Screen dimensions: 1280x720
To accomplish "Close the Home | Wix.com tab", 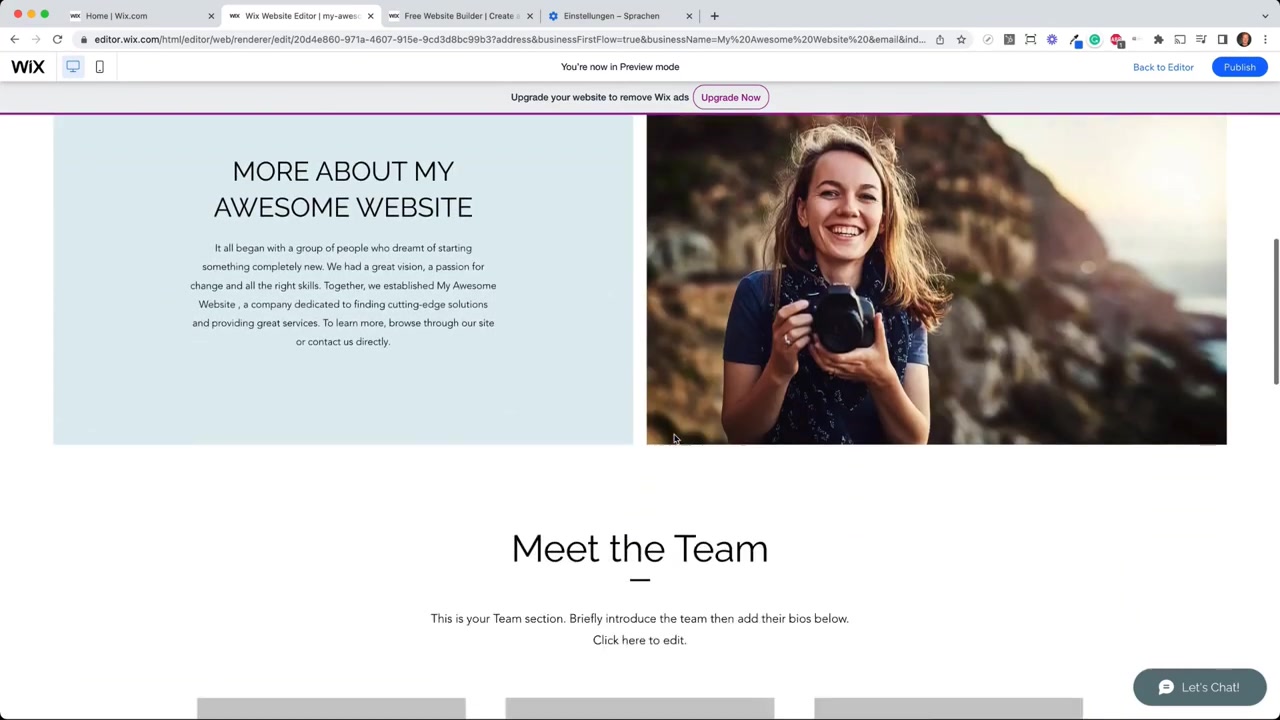I will coord(211,16).
